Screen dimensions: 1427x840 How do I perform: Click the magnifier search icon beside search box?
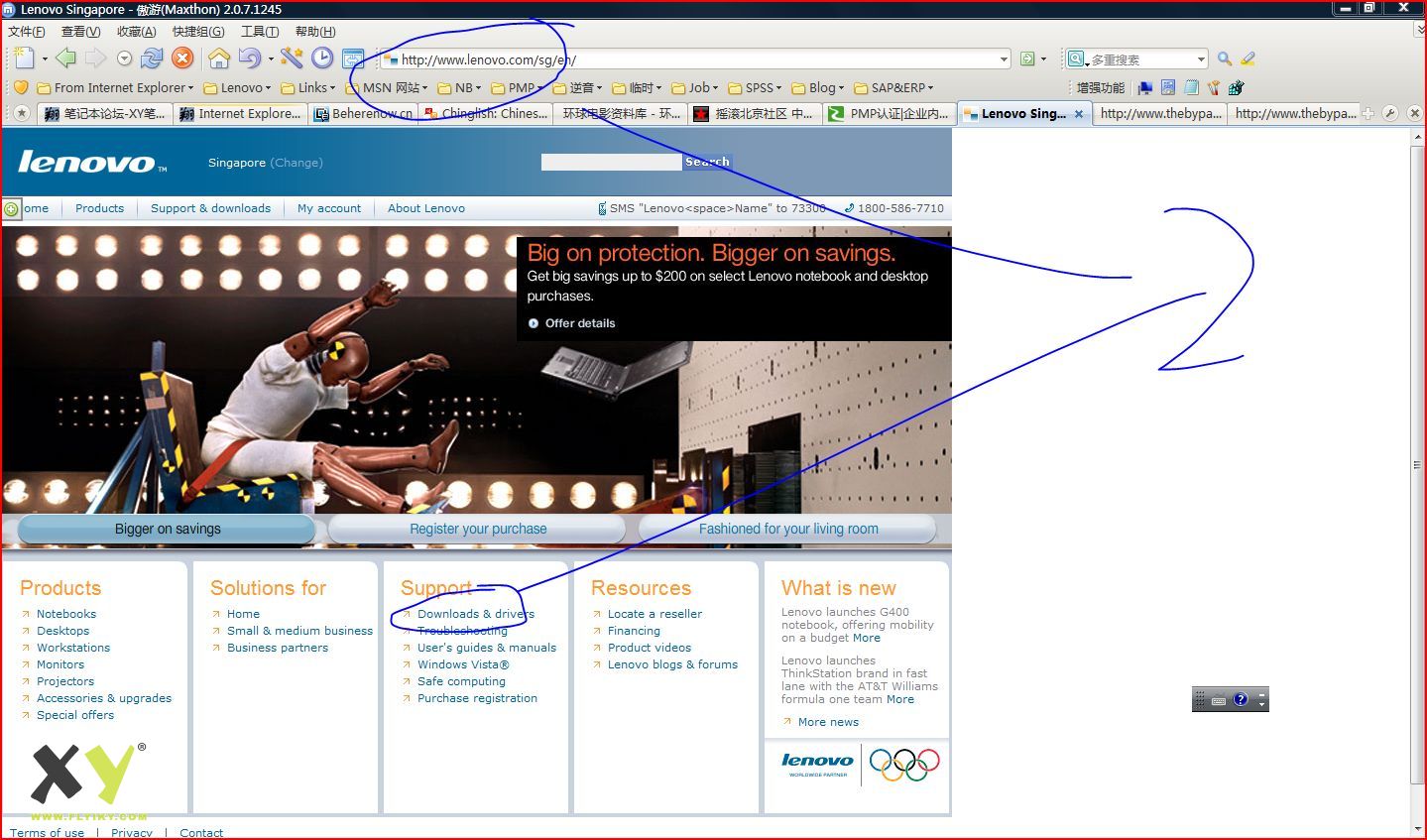point(1225,60)
